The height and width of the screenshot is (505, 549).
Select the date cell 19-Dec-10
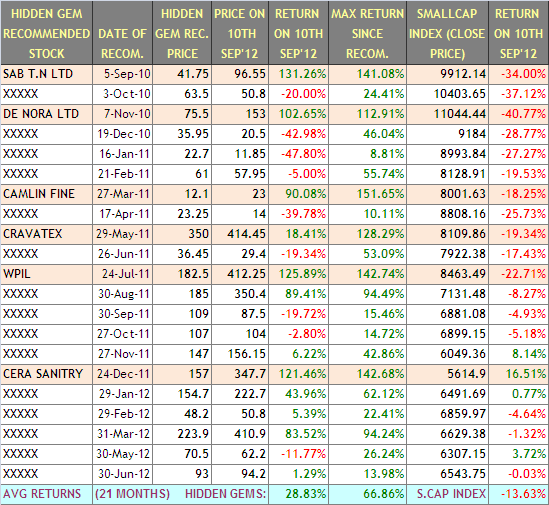pyautogui.click(x=123, y=134)
